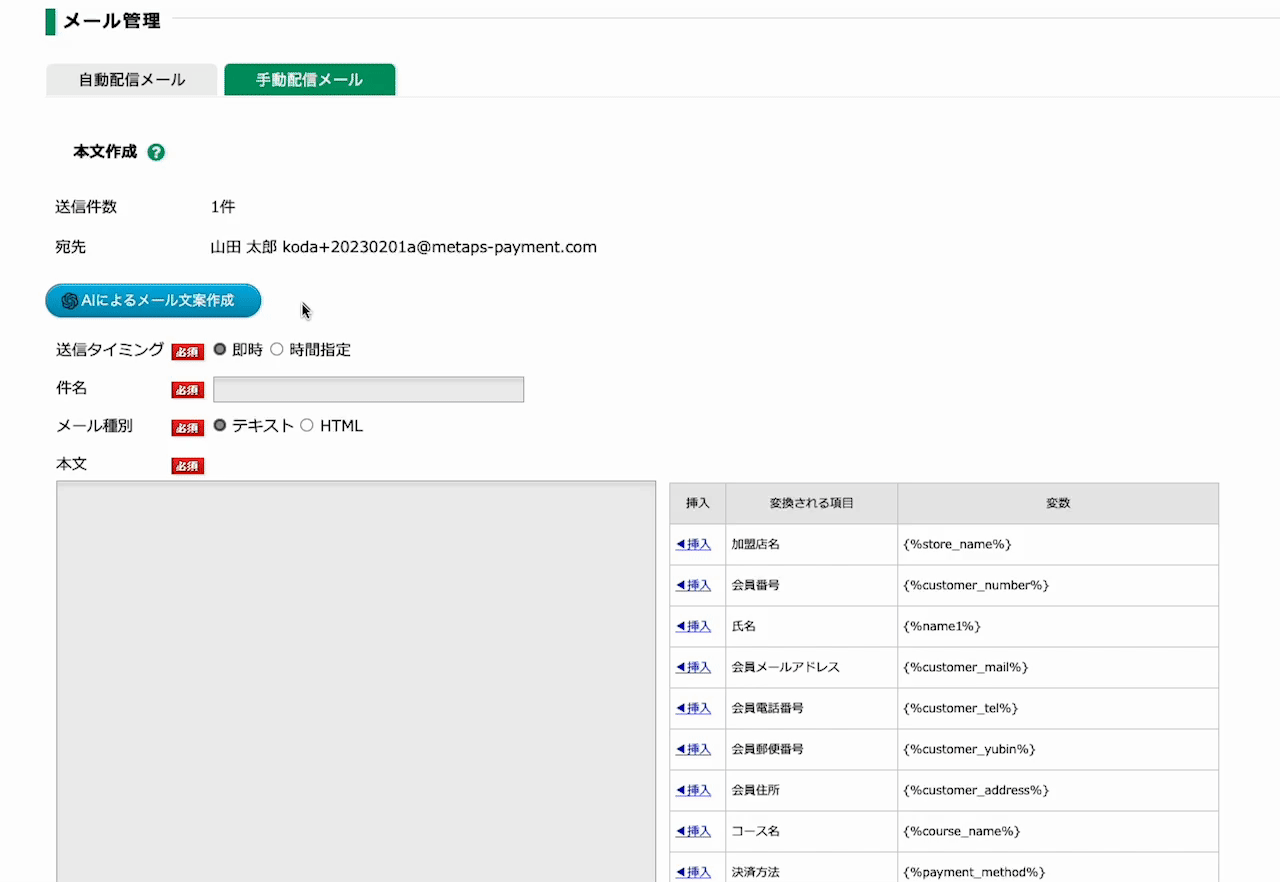Insert the 会員メールアドレス variable
The image size is (1280, 882).
coord(694,668)
